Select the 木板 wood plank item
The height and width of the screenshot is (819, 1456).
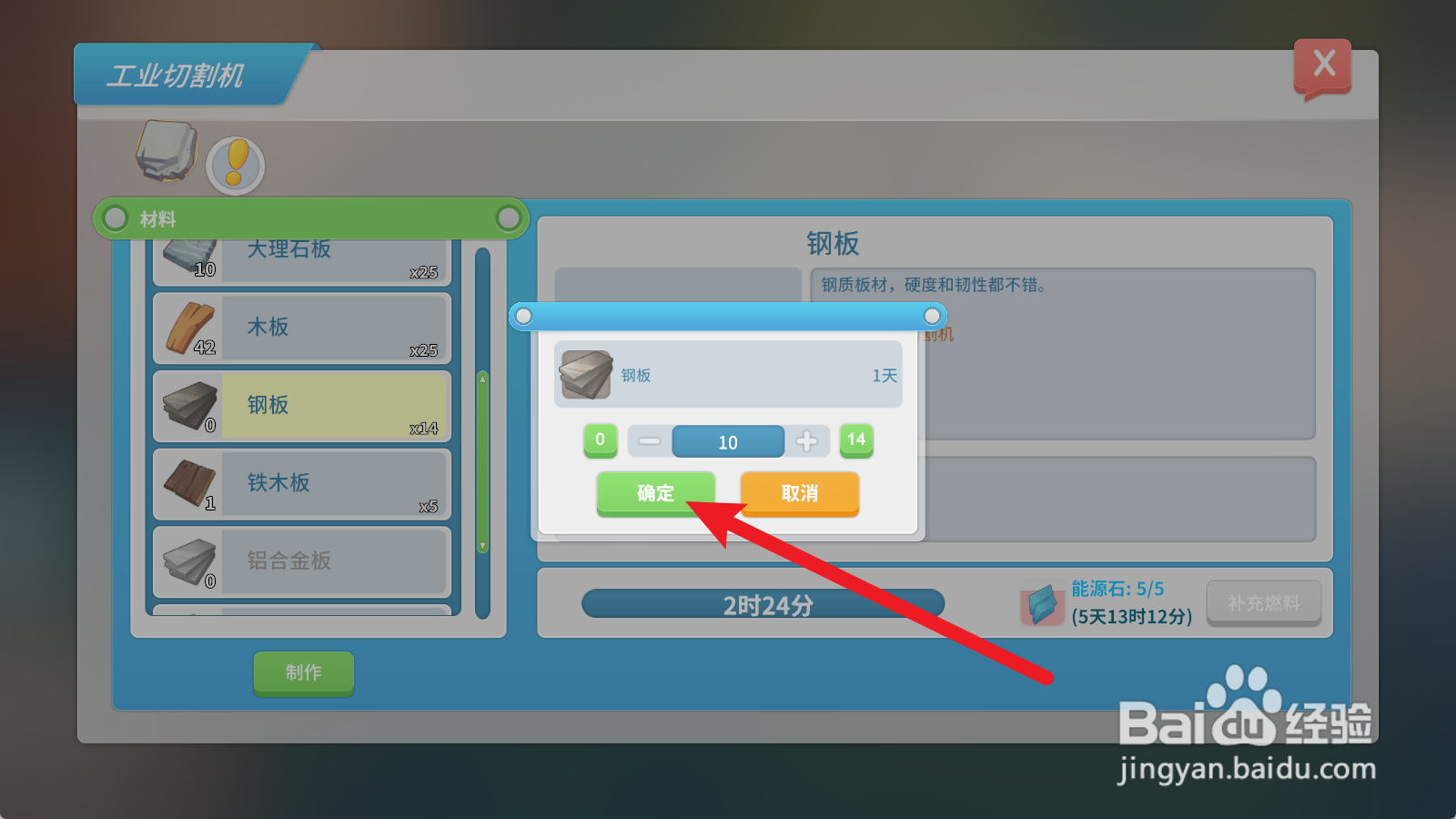[302, 328]
